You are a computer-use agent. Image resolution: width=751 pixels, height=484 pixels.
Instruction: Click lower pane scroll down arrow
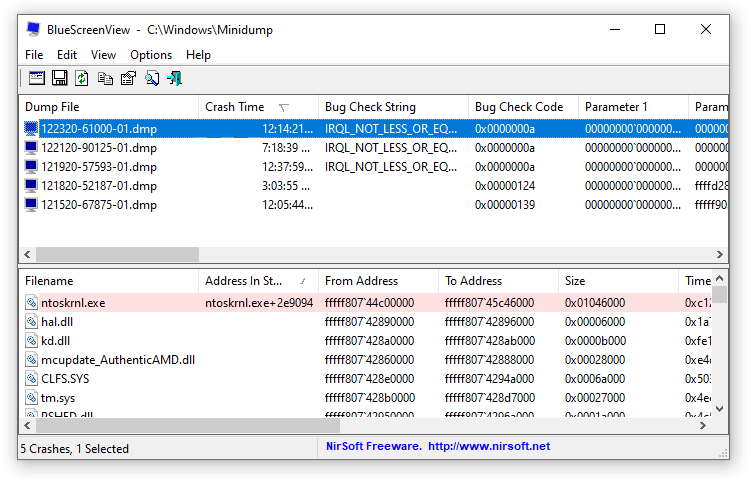click(x=719, y=409)
